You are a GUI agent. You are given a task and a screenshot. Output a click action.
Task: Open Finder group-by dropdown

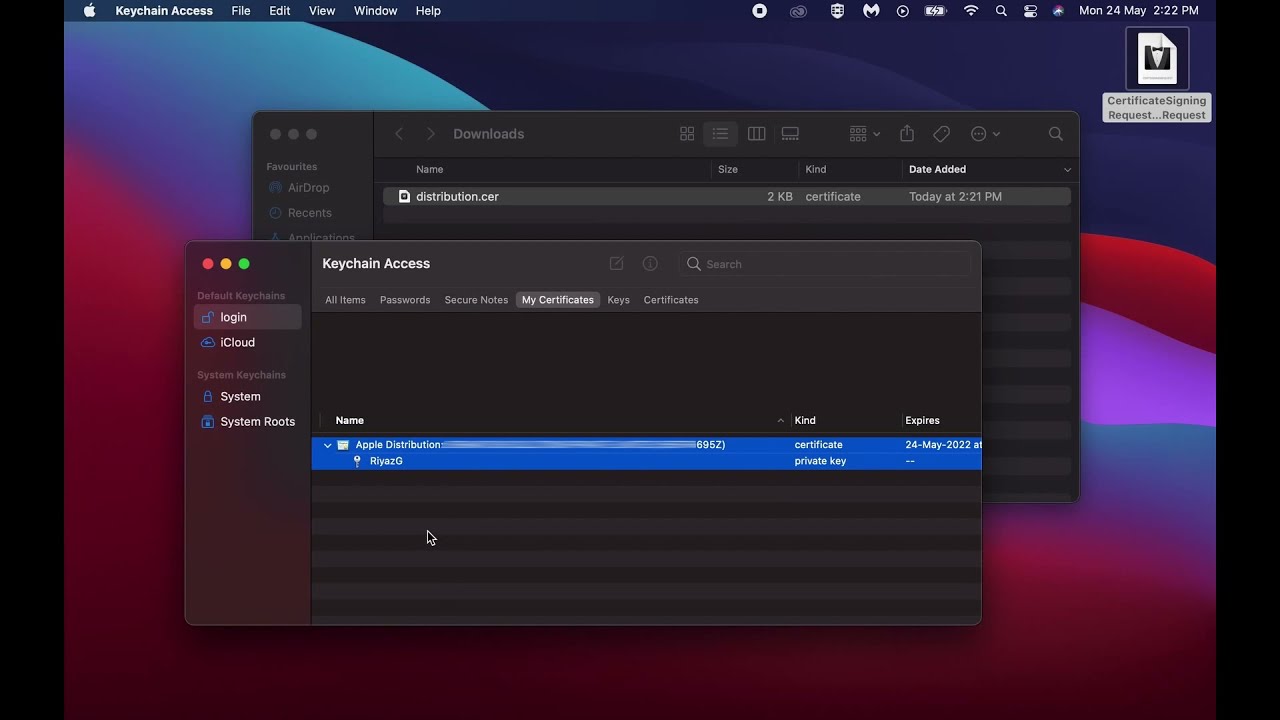(x=864, y=134)
